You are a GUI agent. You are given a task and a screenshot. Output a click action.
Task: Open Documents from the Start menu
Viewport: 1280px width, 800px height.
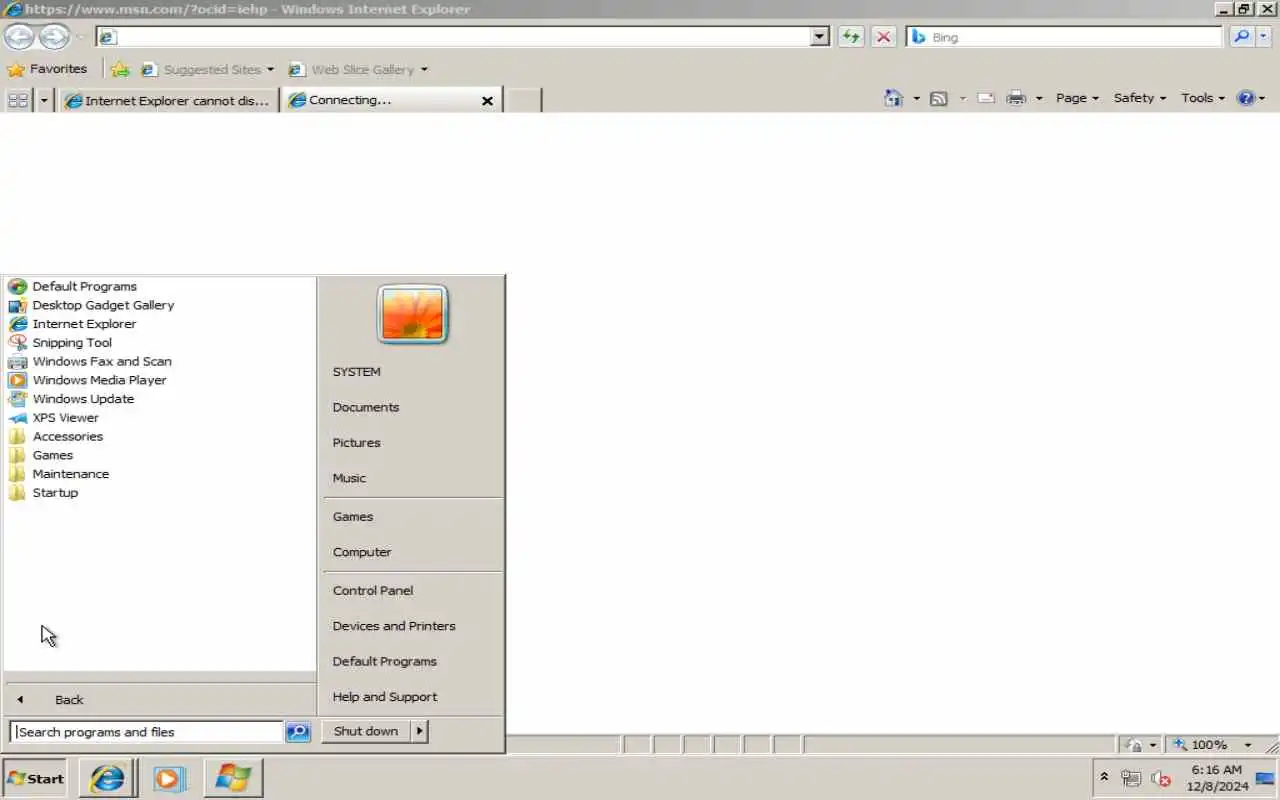[366, 407]
